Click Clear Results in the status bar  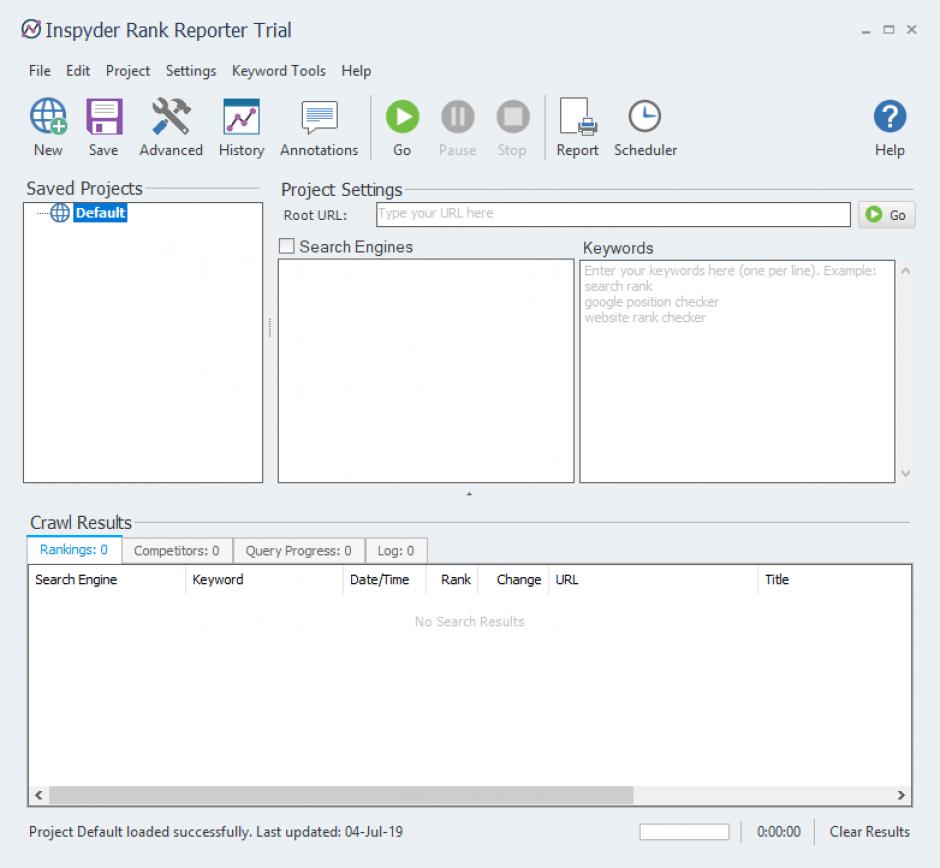pyautogui.click(x=869, y=832)
